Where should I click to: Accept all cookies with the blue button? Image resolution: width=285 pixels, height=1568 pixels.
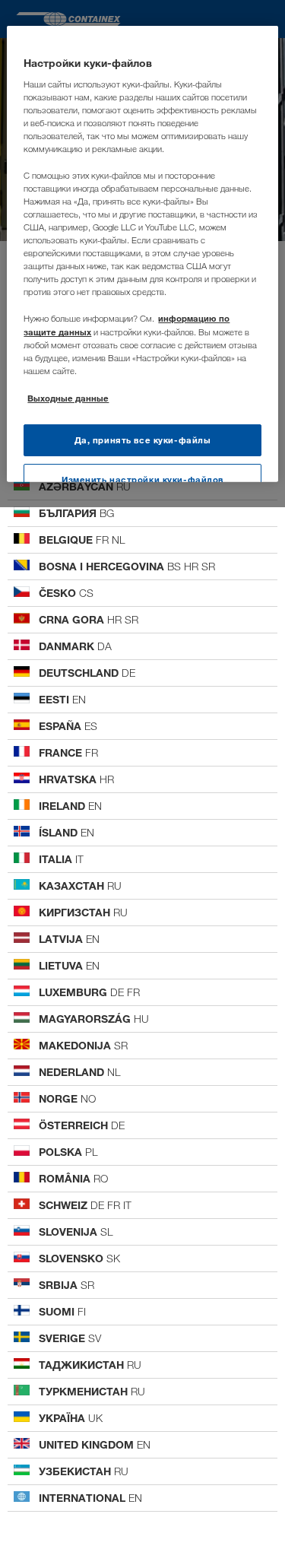click(142, 440)
